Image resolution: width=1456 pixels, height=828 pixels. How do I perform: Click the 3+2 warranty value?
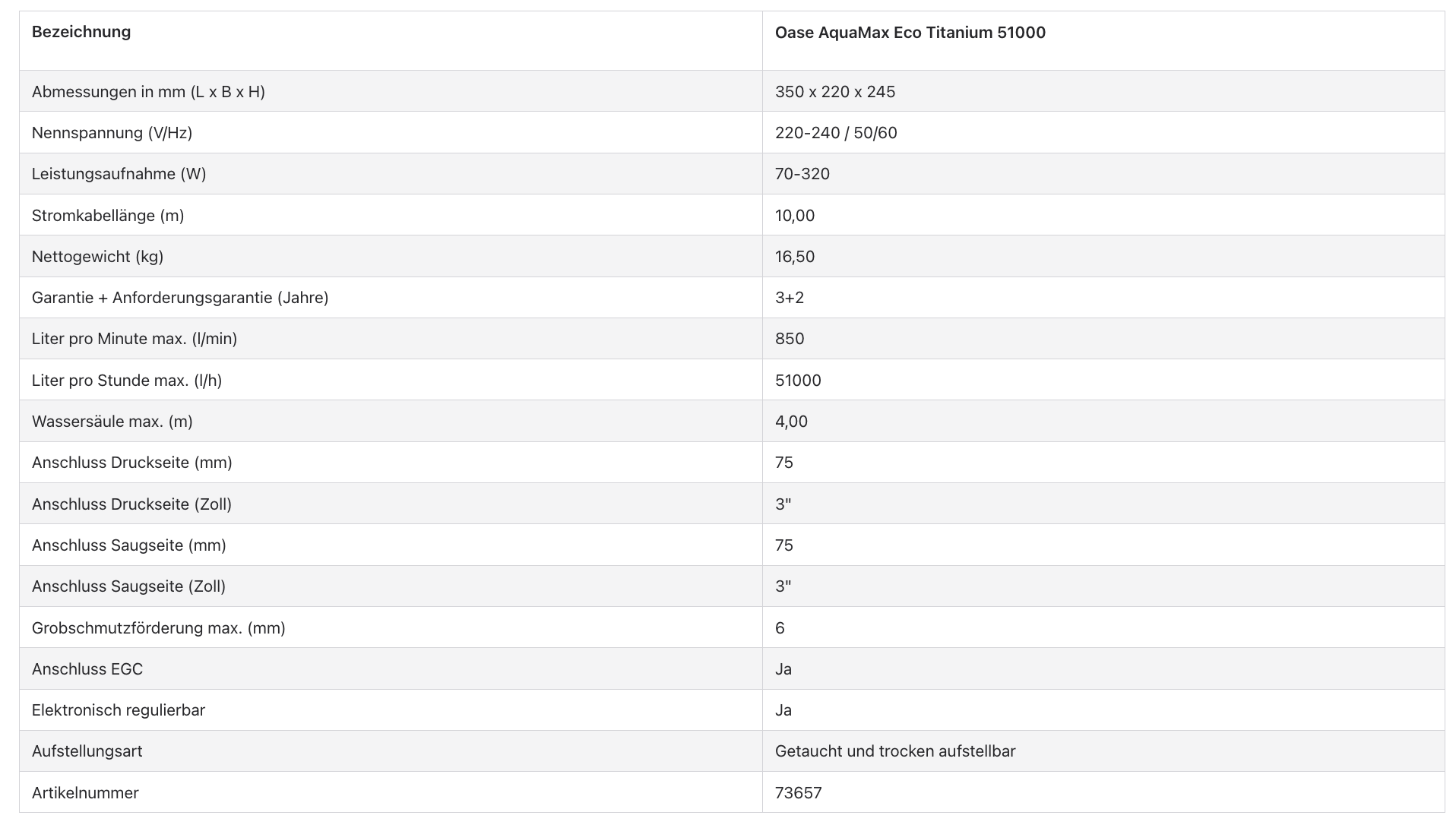tap(789, 298)
